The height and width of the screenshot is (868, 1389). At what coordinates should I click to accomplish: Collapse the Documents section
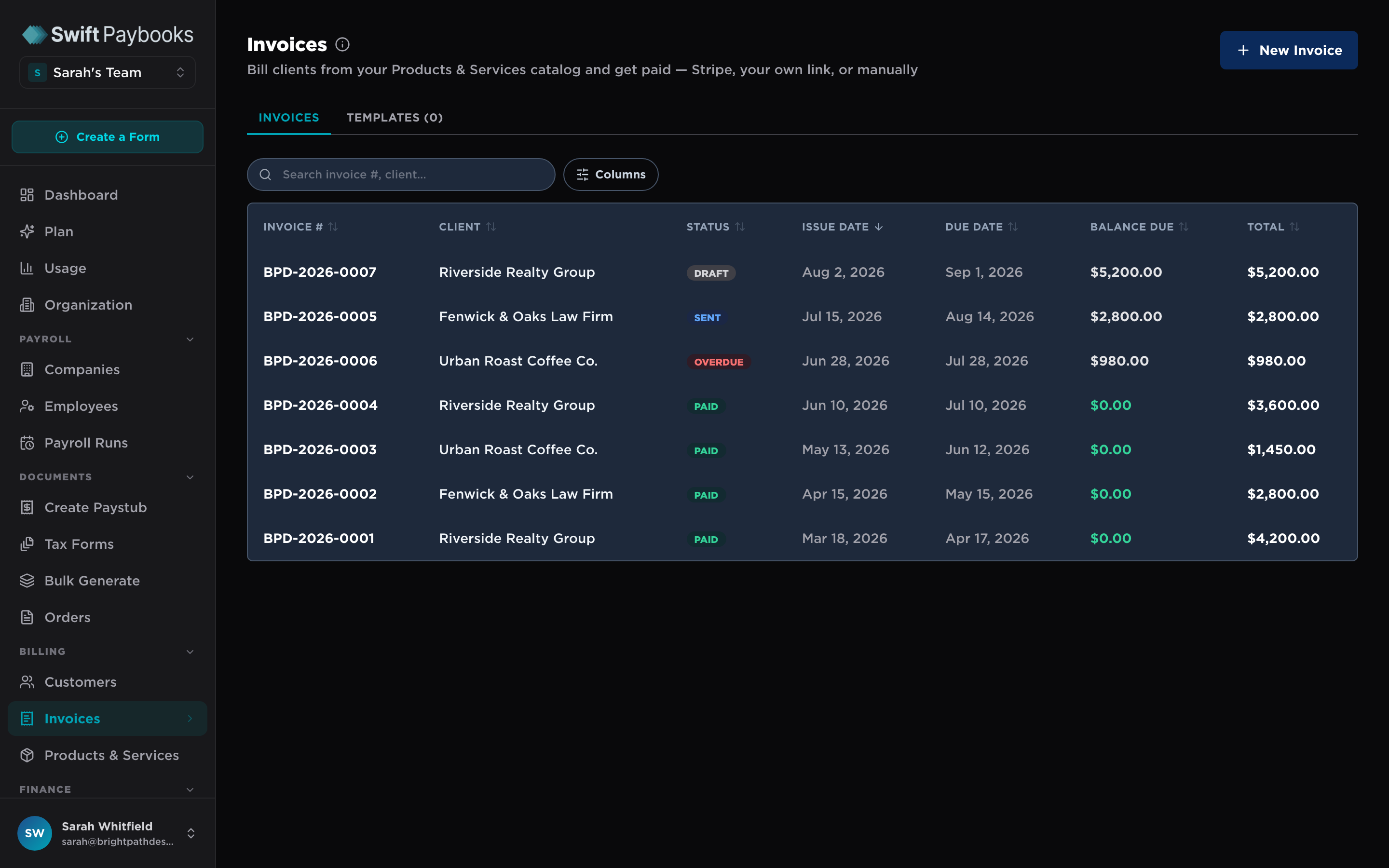coord(190,477)
